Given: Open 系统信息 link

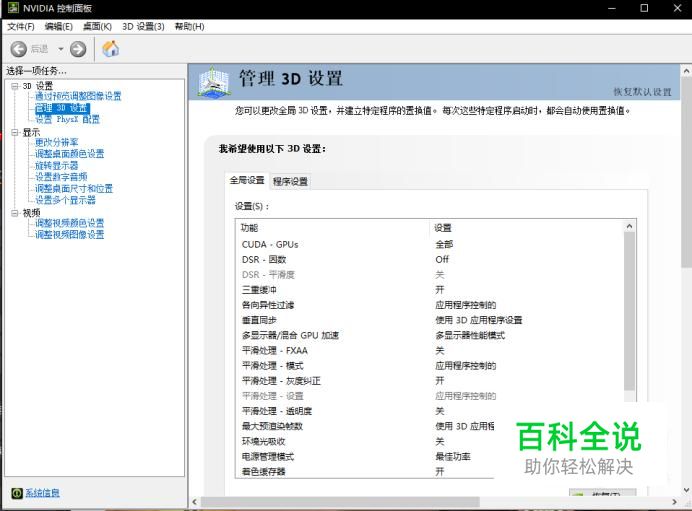Looking at the screenshot, I should [42, 493].
